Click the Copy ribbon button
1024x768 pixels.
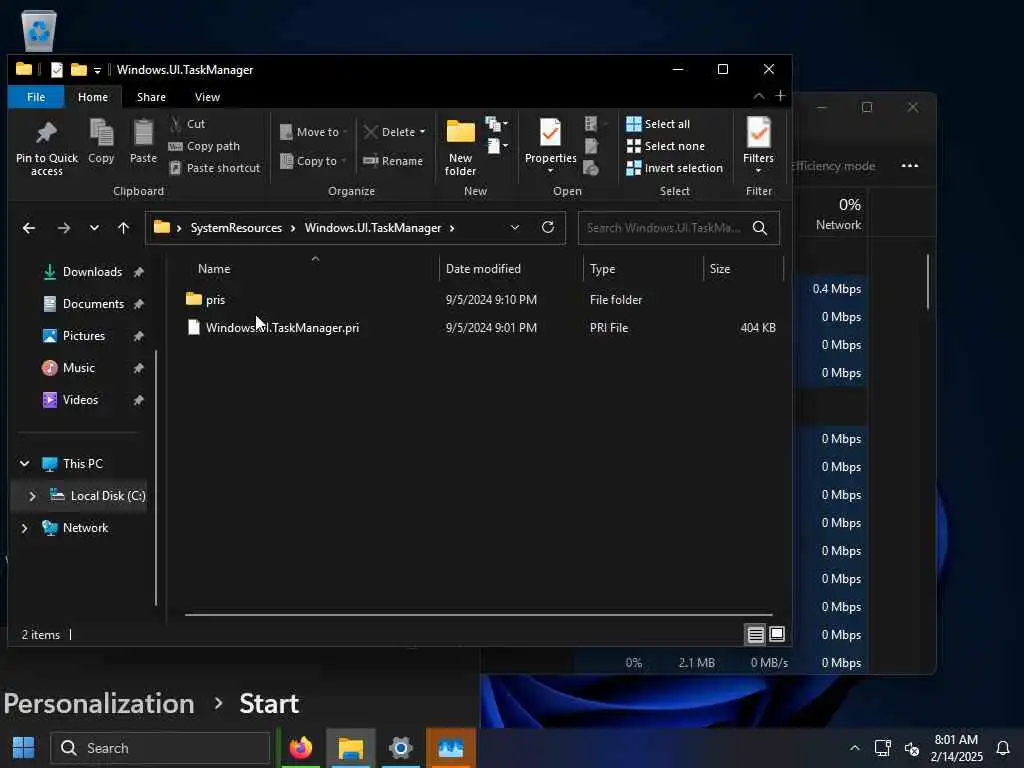coord(101,141)
